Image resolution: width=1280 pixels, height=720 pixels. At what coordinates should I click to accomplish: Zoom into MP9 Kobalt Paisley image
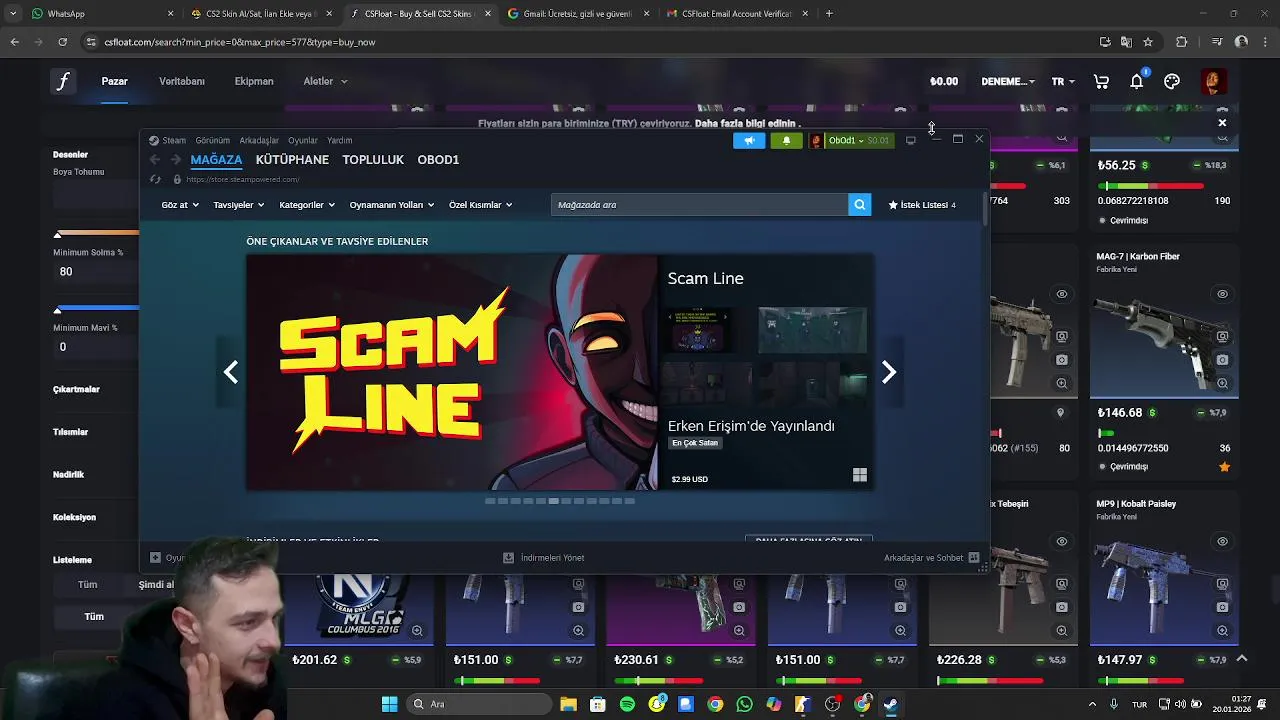coord(1222,631)
